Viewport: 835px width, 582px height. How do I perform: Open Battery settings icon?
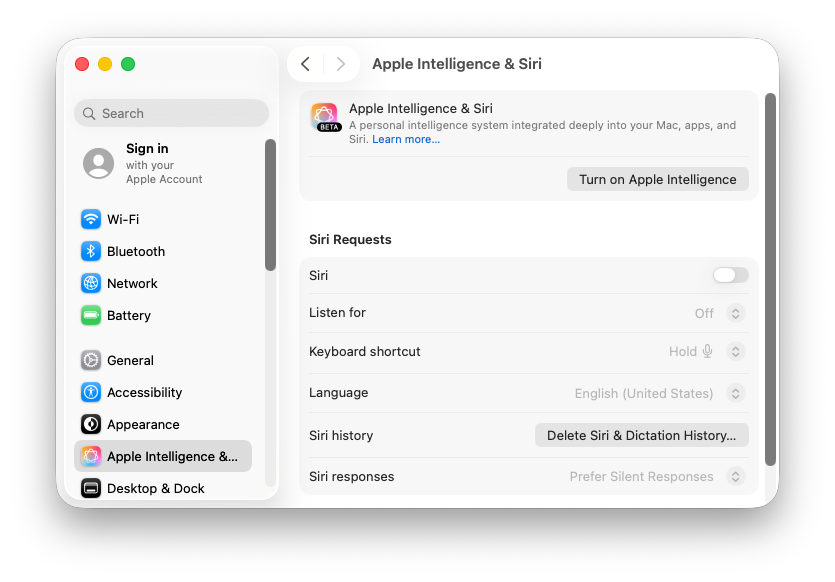tap(91, 315)
